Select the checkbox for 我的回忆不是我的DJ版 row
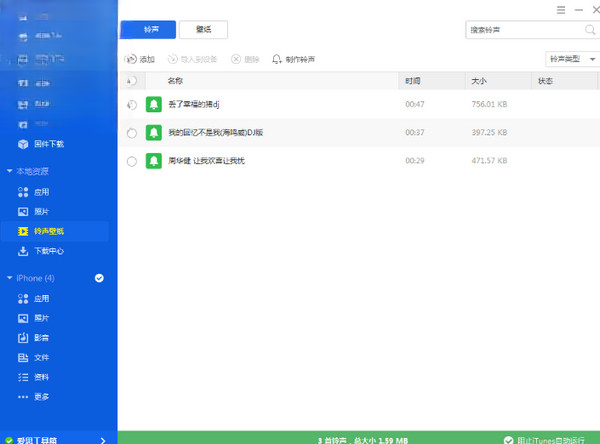Image resolution: width=600 pixels, height=444 pixels. [x=132, y=133]
